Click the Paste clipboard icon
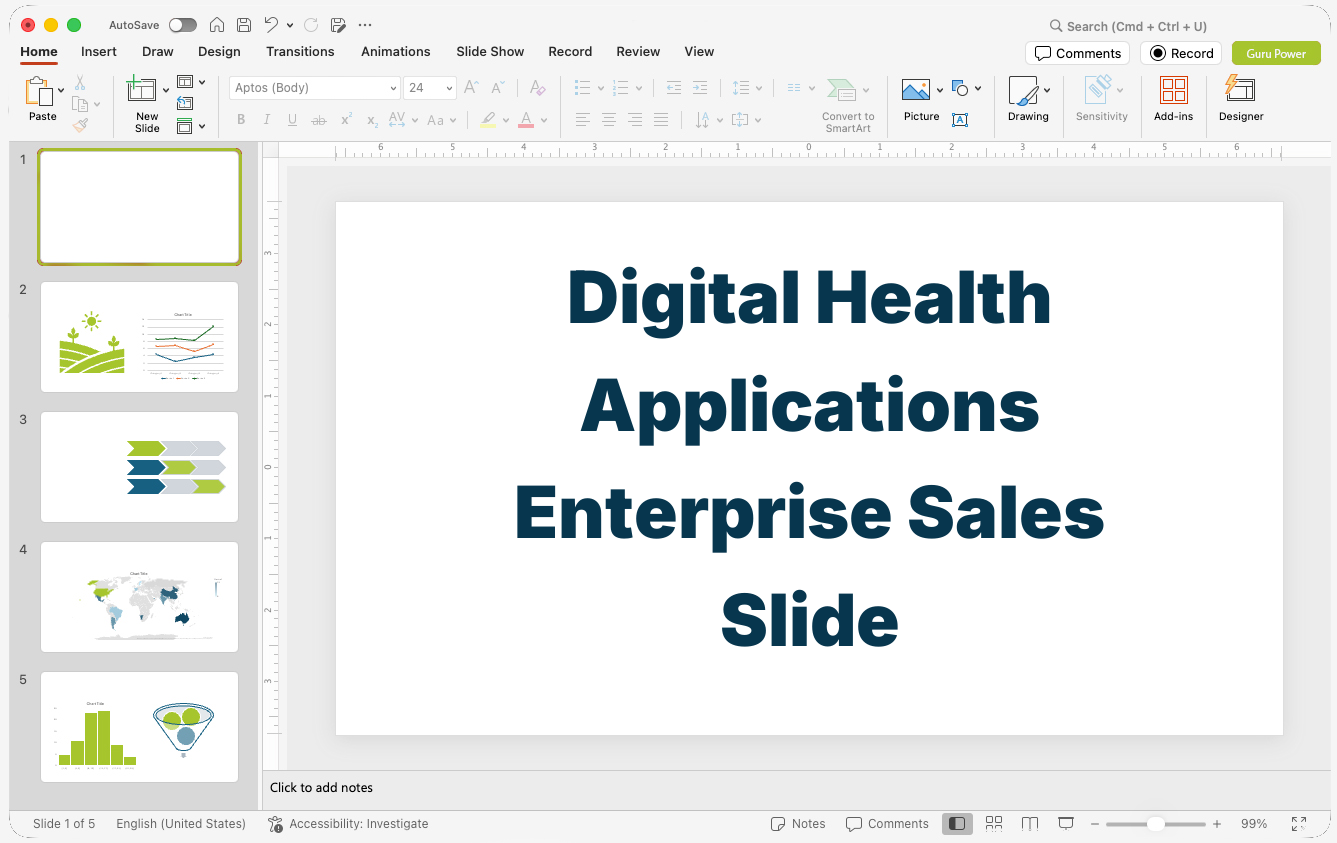1337x843 pixels. coord(39,92)
